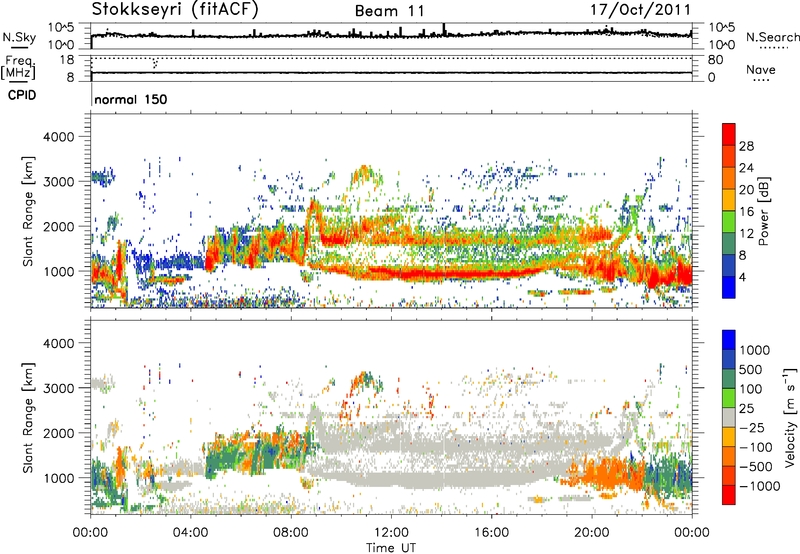Image resolution: width=800 pixels, height=554 pixels.
Task: Select the 'Beam 11' heading
Action: [389, 11]
